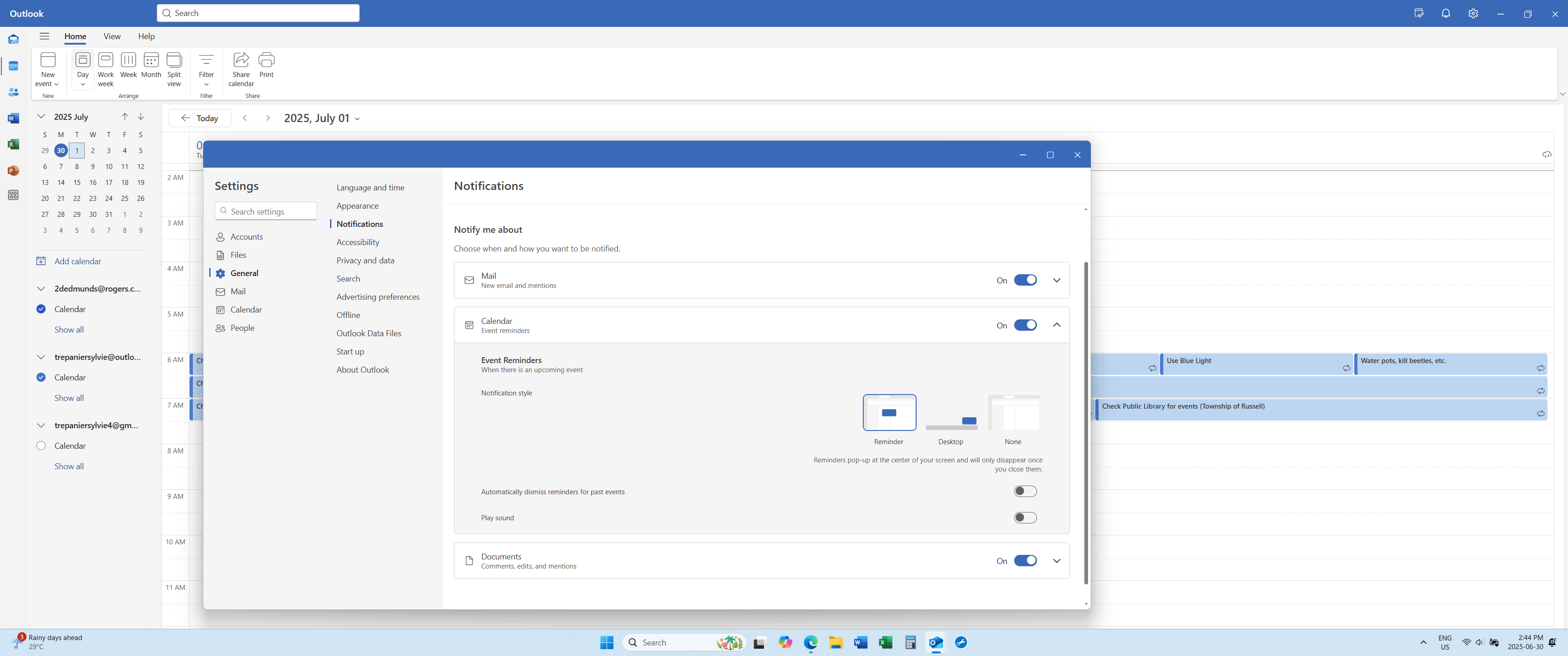Switch to the Work week view
This screenshot has width=1568, height=656.
105,60
